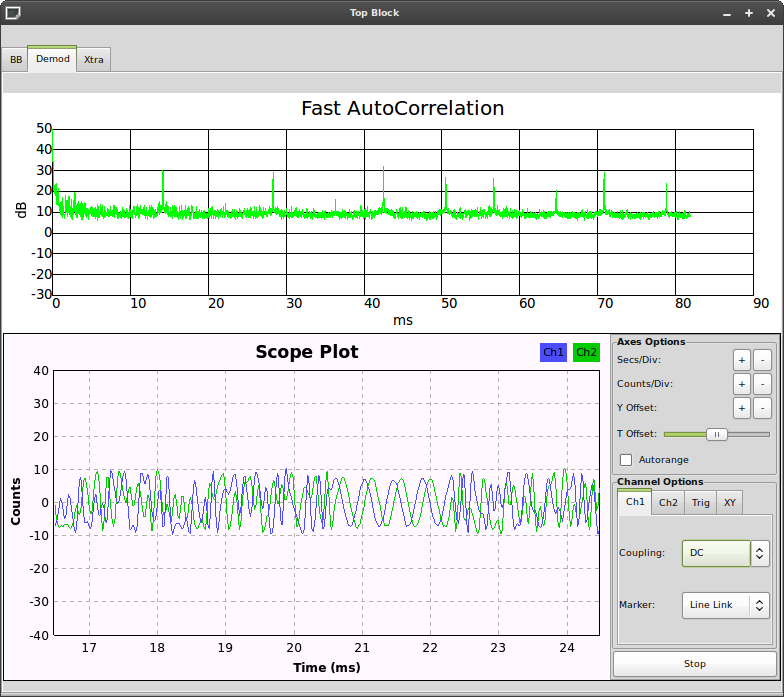Screen dimensions: 784x697
Task: Open the Coupling DC dropdown
Action: pos(716,553)
